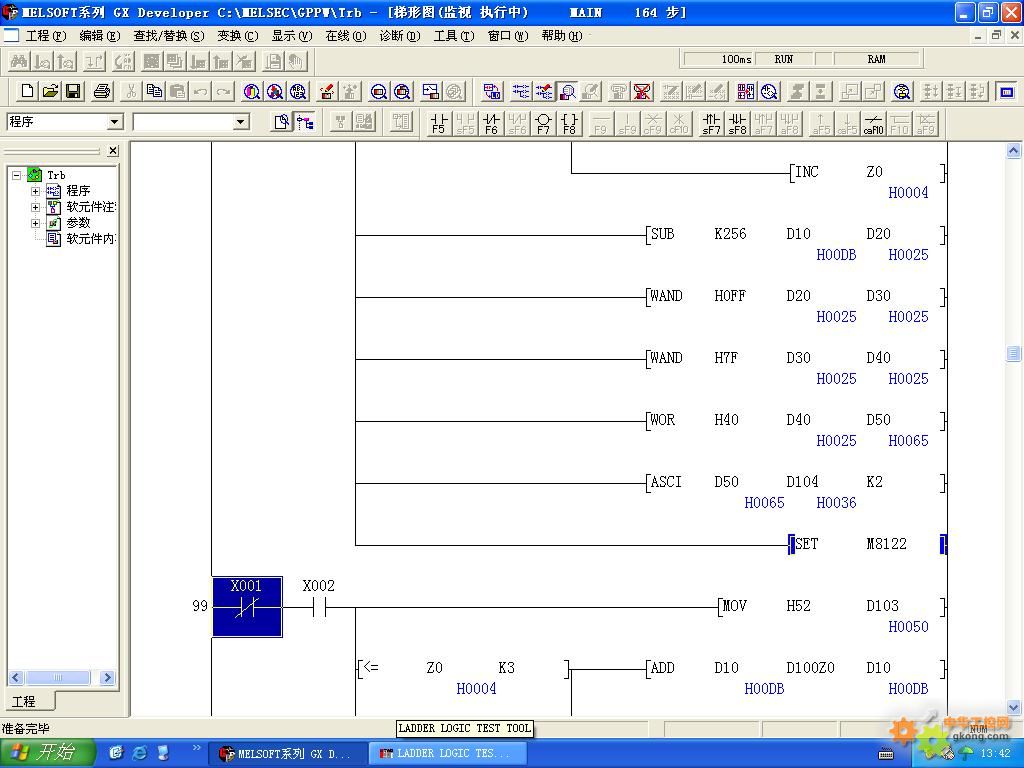The image size is (1024, 768).
Task: Collapse the Trb project root node
Action: [x=16, y=175]
